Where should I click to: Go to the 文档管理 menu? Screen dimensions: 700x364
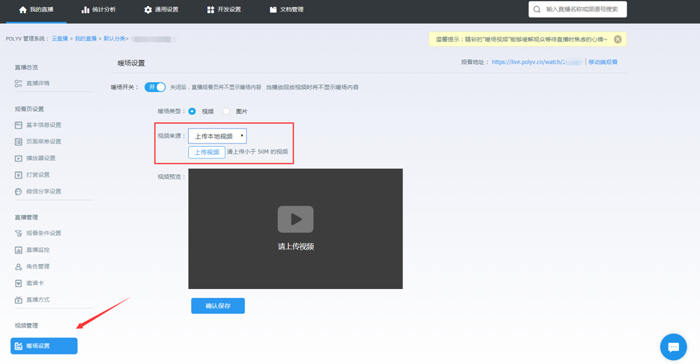pyautogui.click(x=287, y=9)
